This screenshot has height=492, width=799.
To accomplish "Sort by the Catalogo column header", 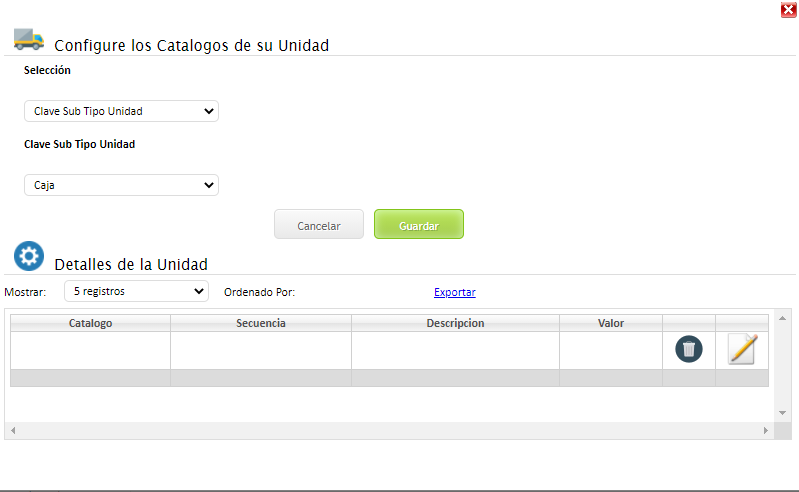I will pyautogui.click(x=90, y=323).
